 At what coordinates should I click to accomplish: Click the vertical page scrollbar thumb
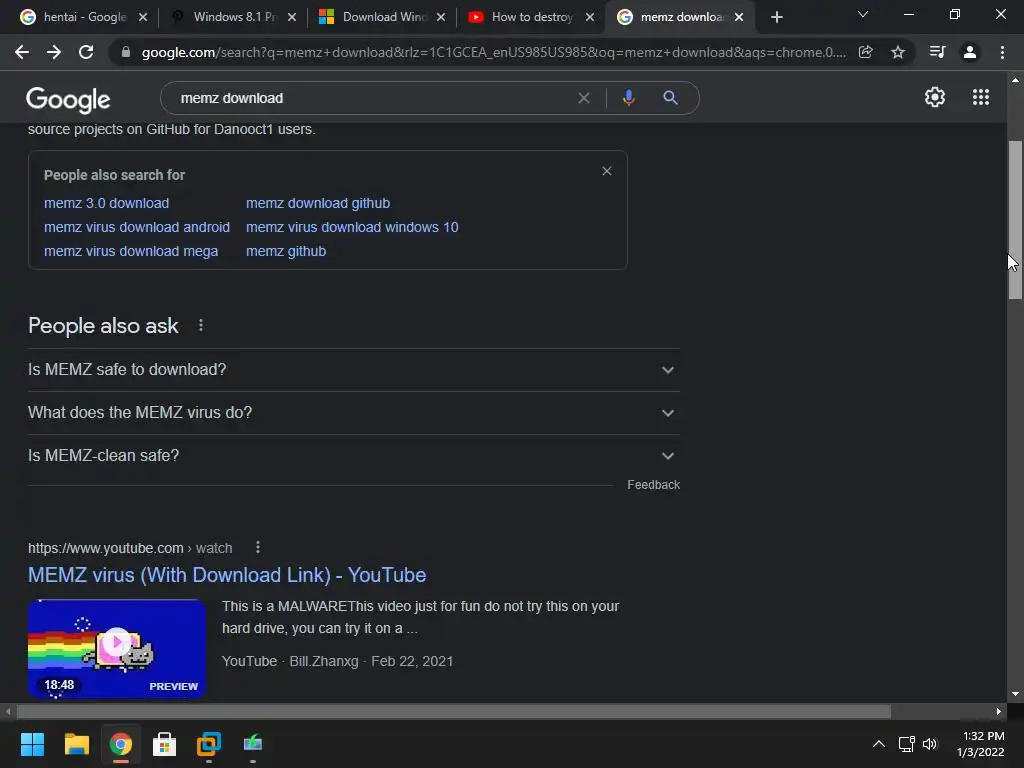point(1015,219)
